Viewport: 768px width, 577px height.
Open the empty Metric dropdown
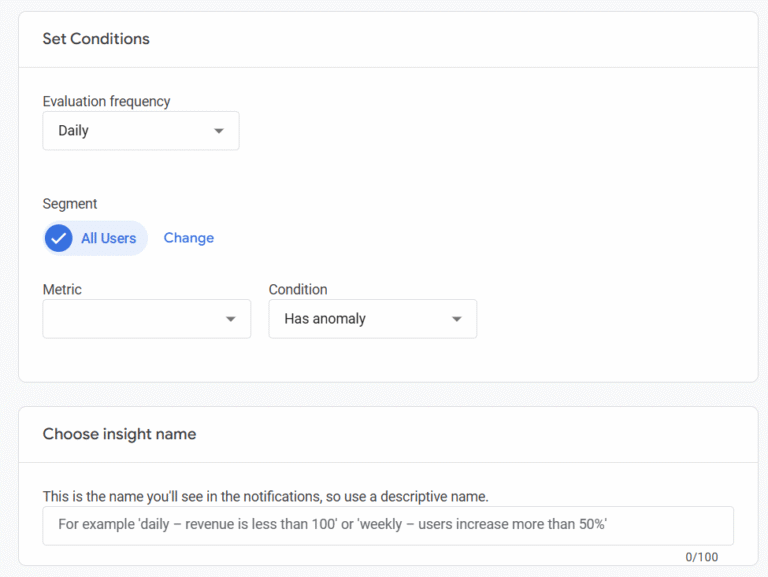[x=147, y=319]
